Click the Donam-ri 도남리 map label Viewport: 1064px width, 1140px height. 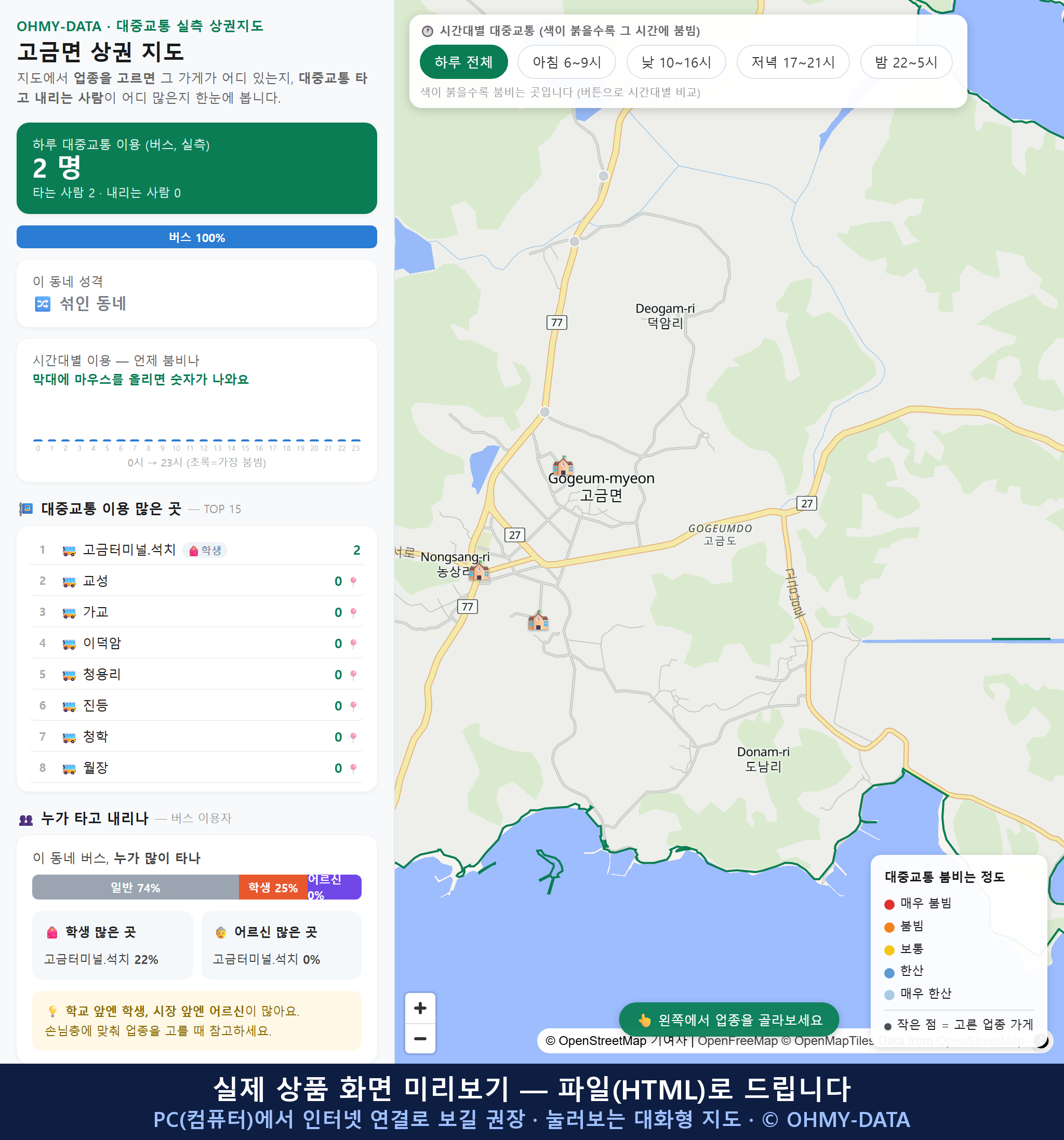click(763, 759)
